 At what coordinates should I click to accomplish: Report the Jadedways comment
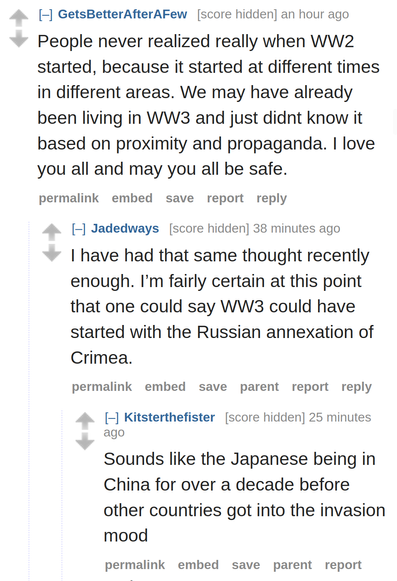point(310,386)
